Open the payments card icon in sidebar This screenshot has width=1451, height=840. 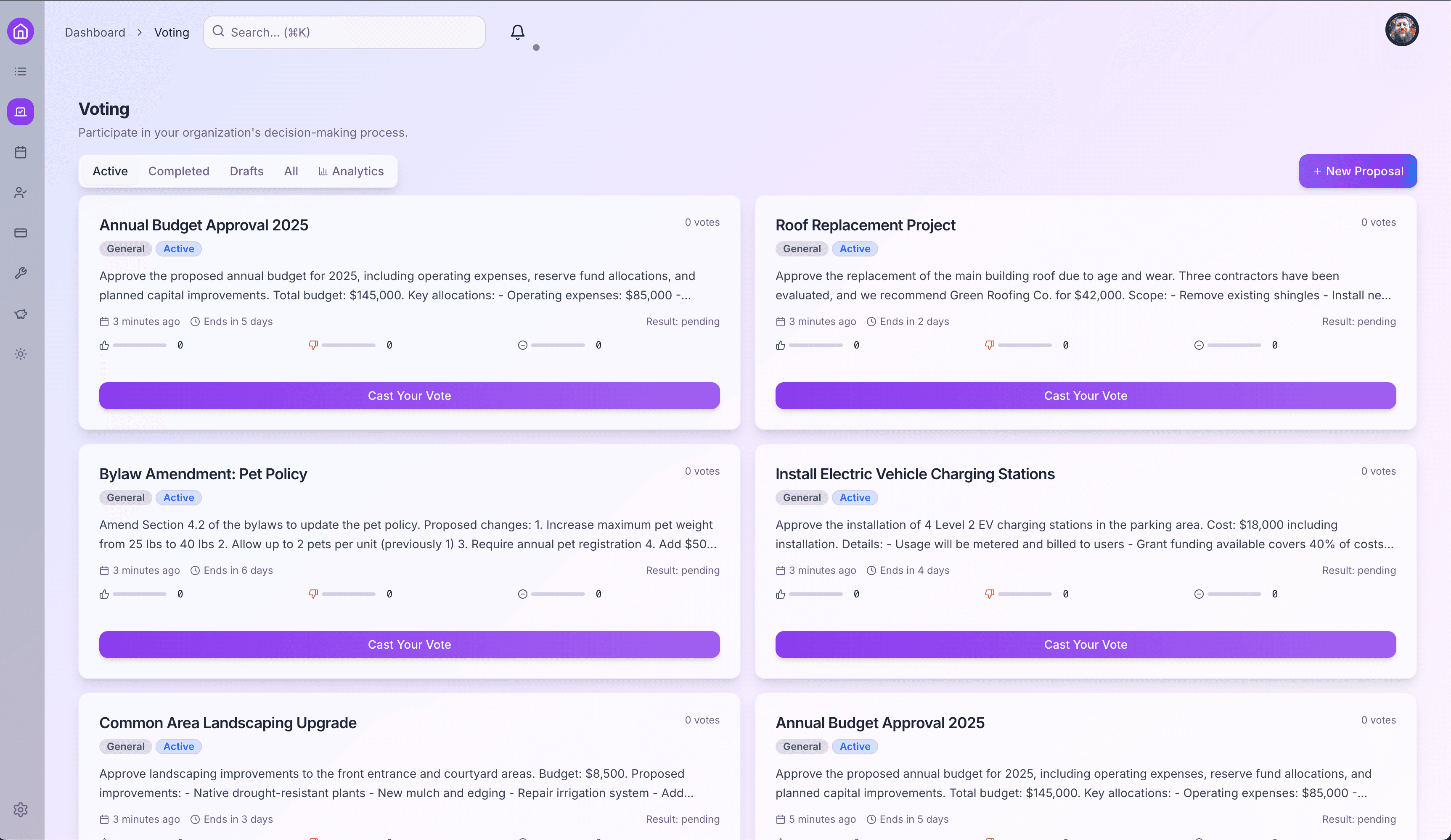(20, 232)
